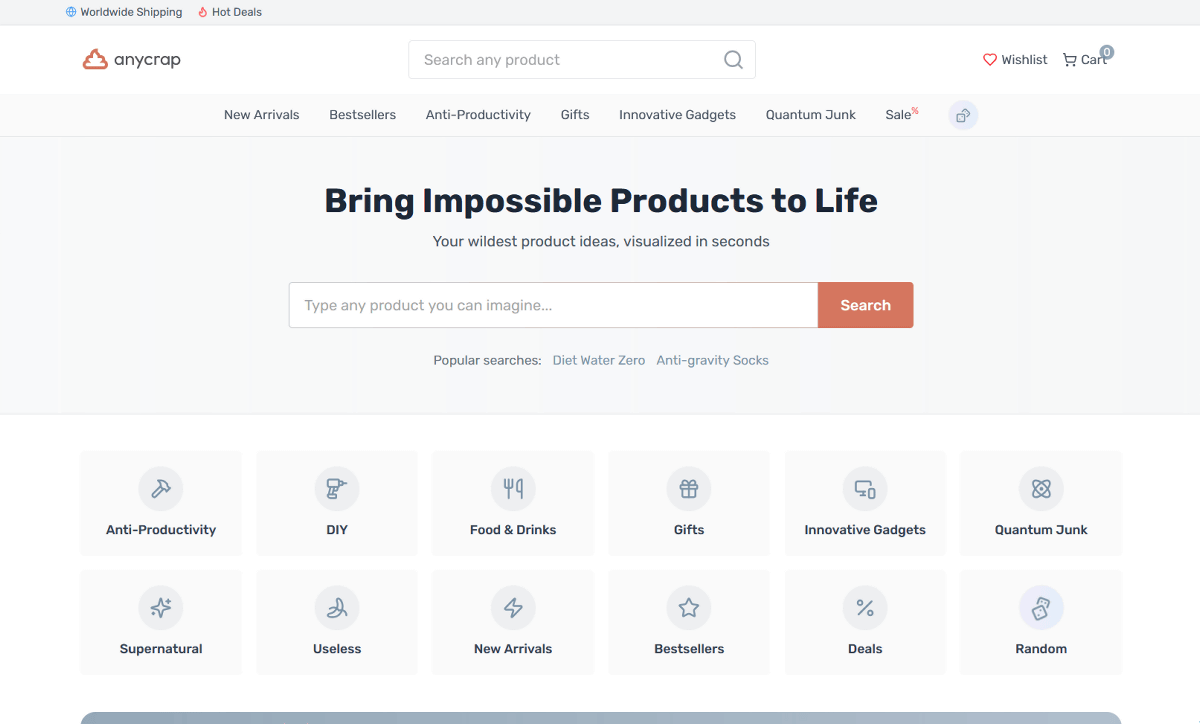Click the Diet Water Zero popular search
1200x724 pixels.
pyautogui.click(x=599, y=360)
